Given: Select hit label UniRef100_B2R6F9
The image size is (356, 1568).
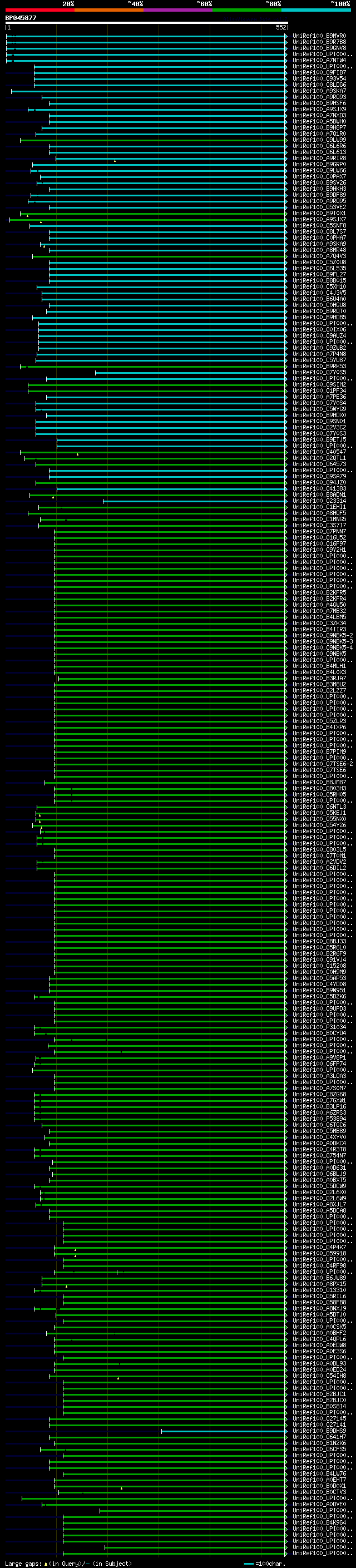Looking at the screenshot, I should [x=319, y=954].
